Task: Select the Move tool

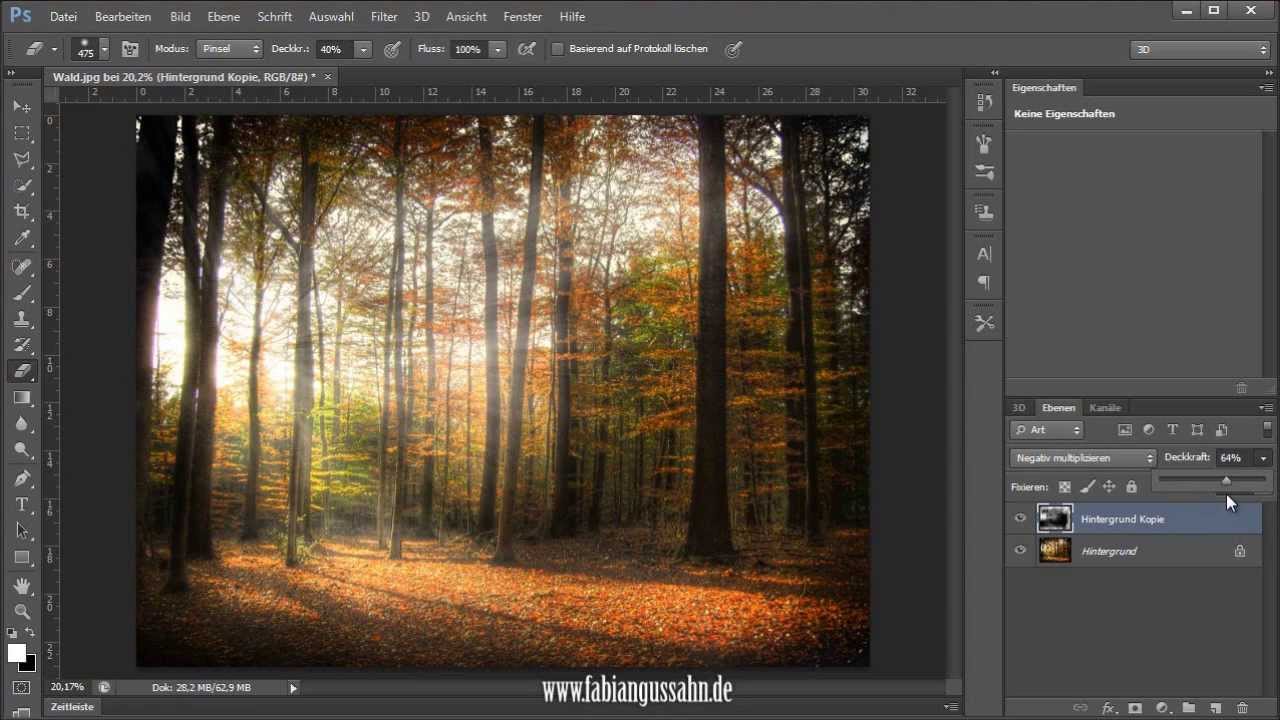Action: tap(22, 106)
